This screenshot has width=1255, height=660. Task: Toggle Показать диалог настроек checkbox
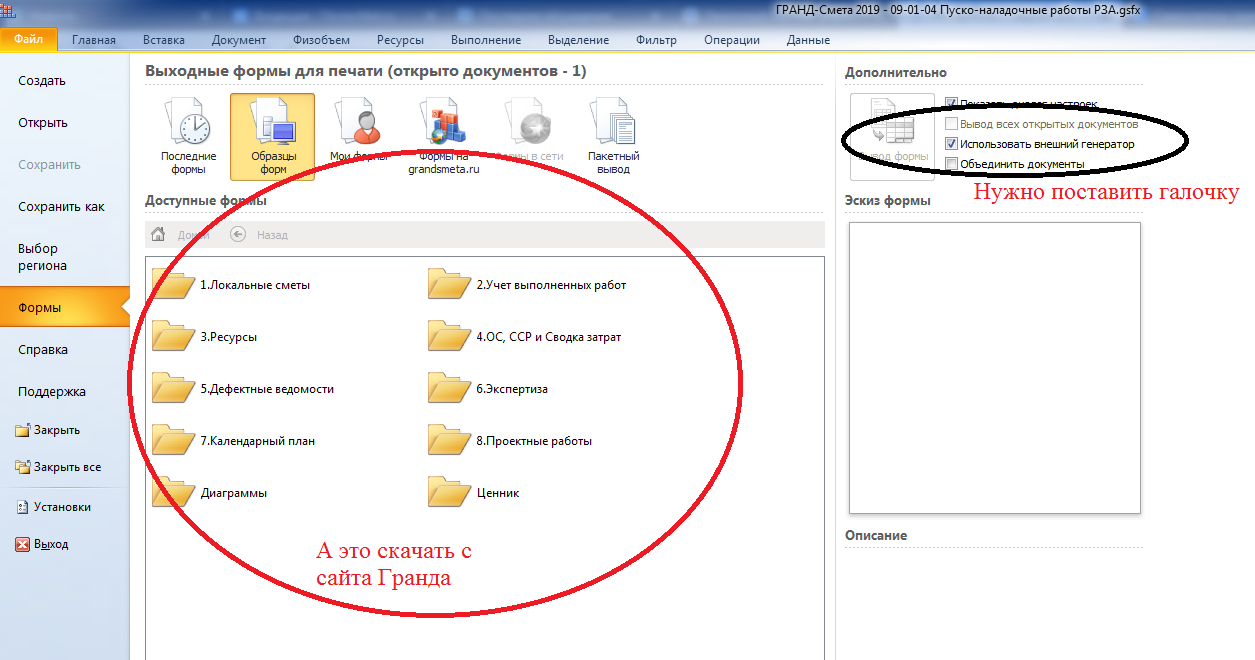pos(952,103)
